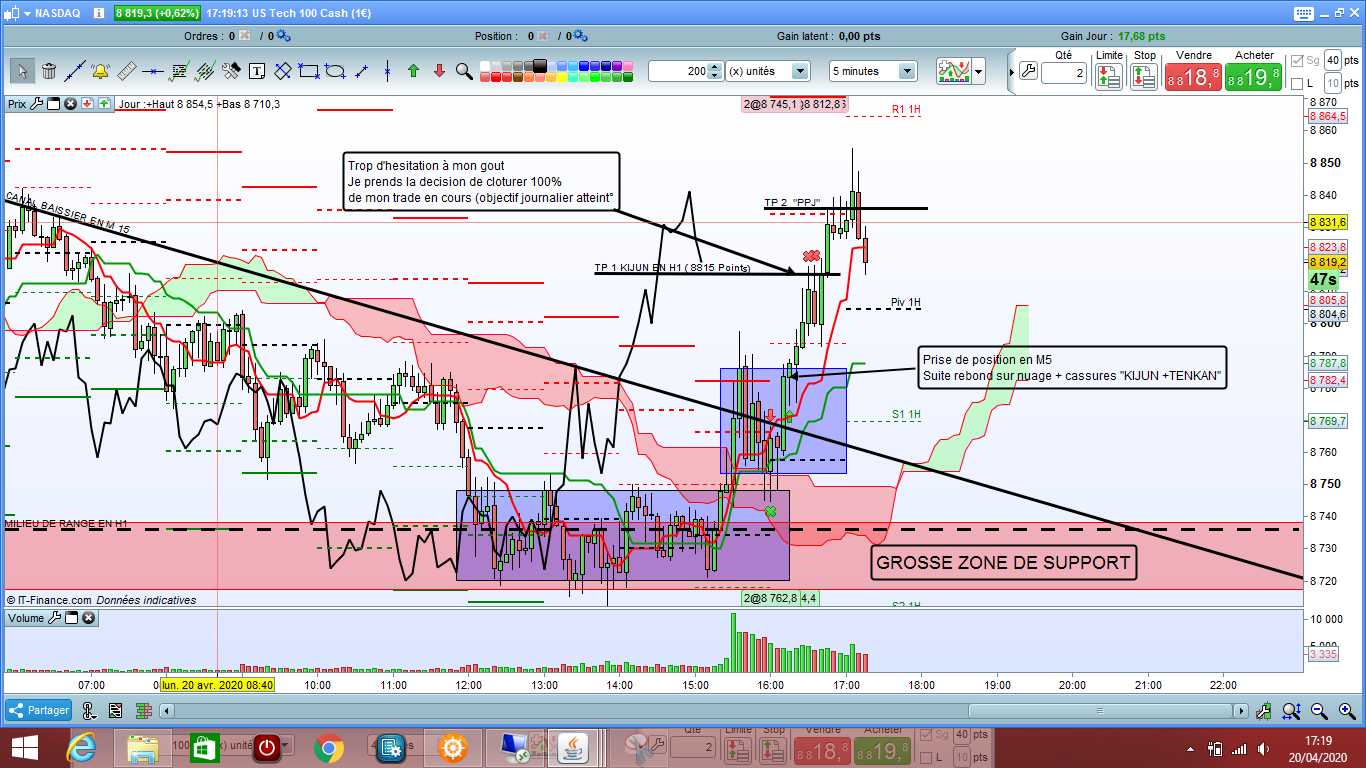Pick the rectangle drawing tool
Image resolution: width=1366 pixels, height=768 pixels.
[x=309, y=71]
